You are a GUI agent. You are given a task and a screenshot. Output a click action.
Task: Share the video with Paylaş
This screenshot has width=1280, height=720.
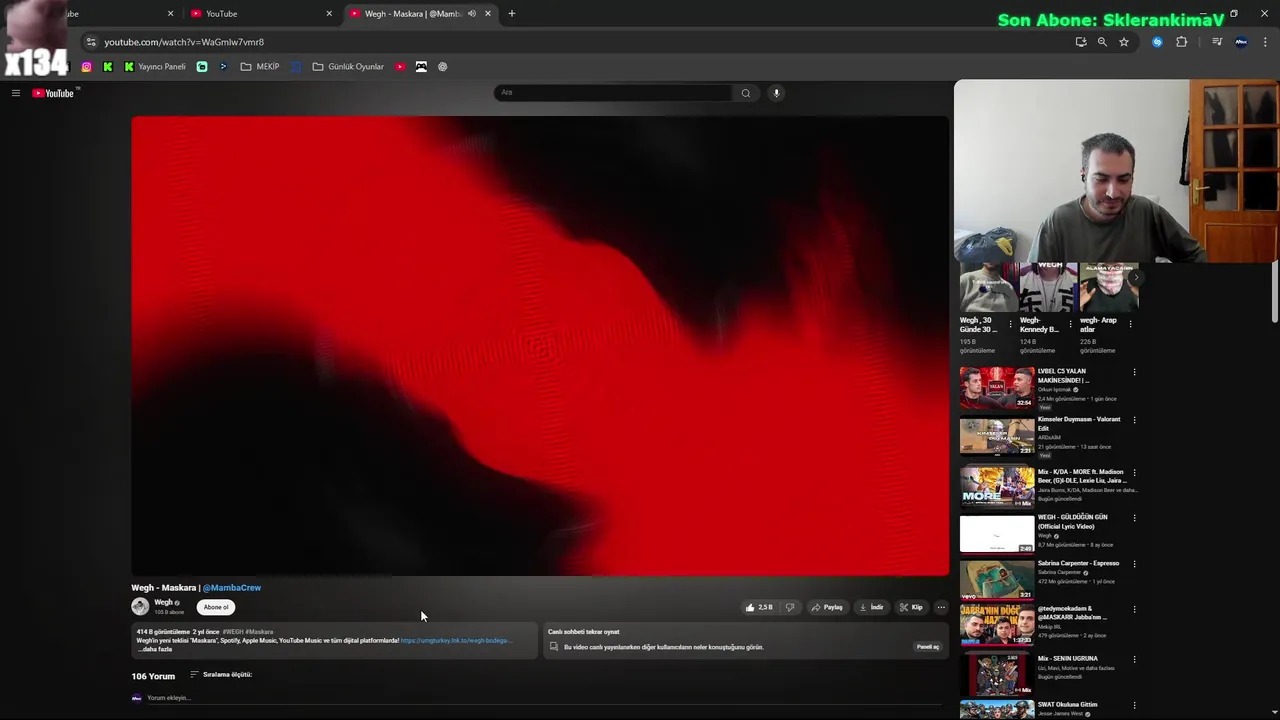pyautogui.click(x=827, y=607)
